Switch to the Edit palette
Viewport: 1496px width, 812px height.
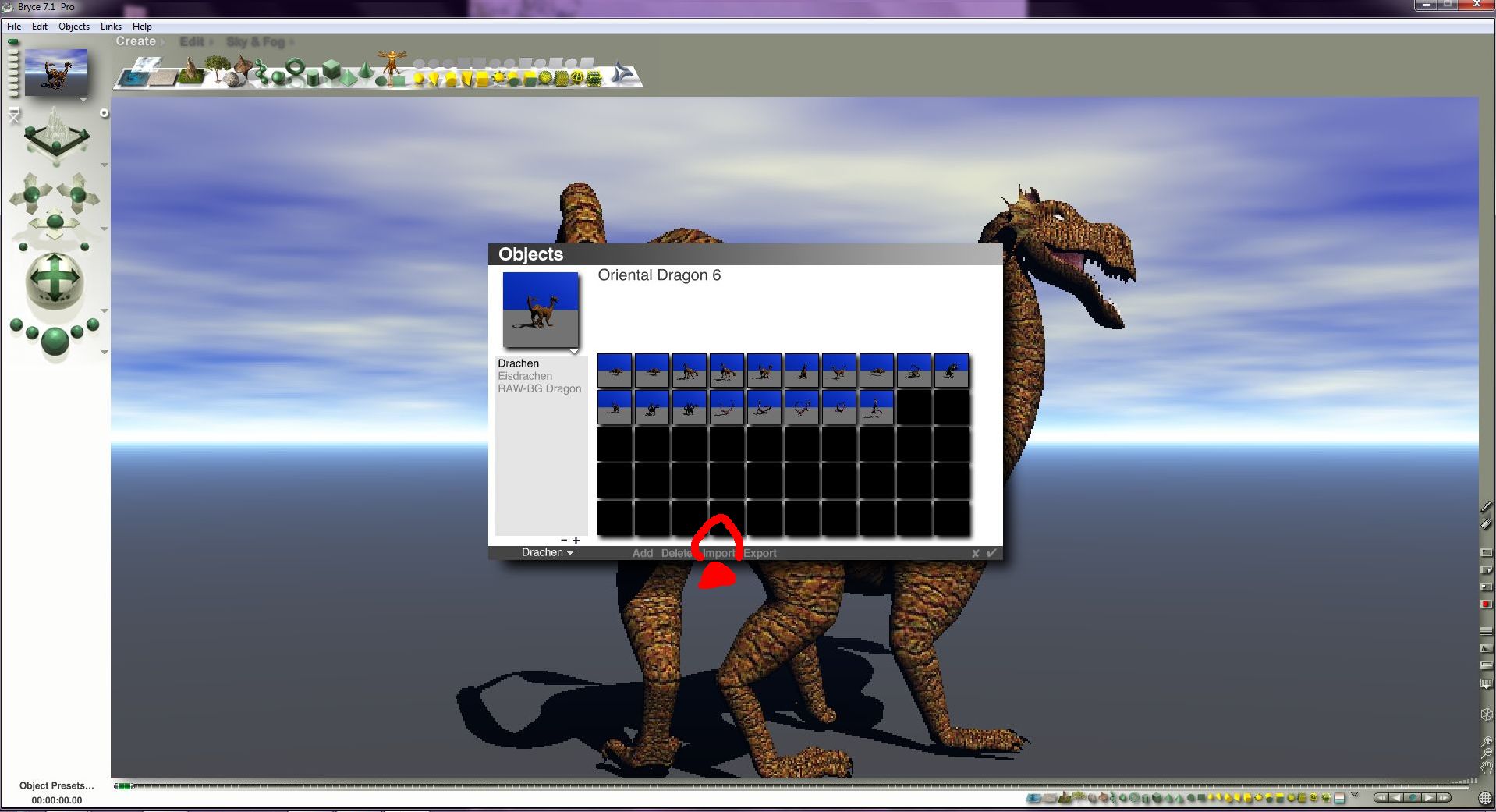tap(192, 42)
